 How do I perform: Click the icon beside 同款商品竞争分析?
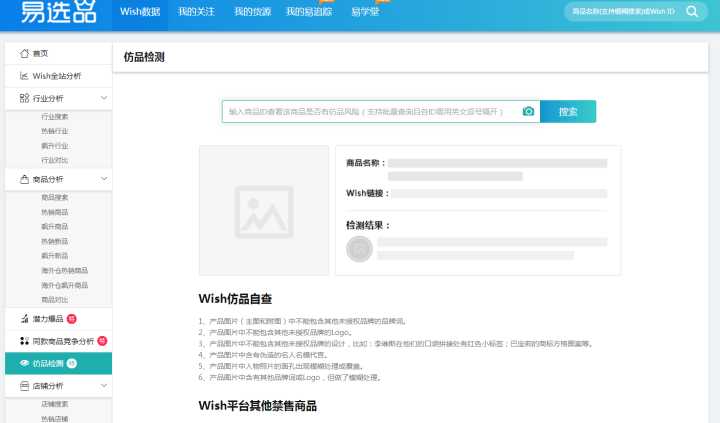tap(24, 341)
